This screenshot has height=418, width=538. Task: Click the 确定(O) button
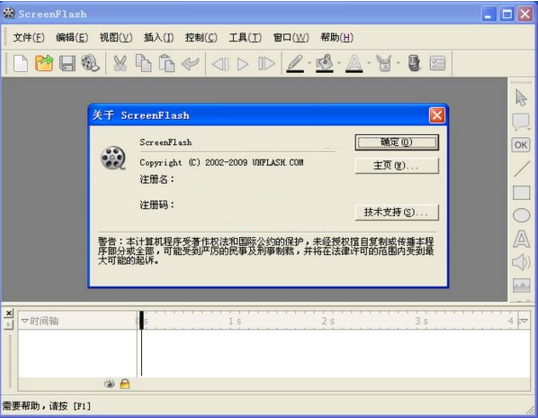point(397,142)
